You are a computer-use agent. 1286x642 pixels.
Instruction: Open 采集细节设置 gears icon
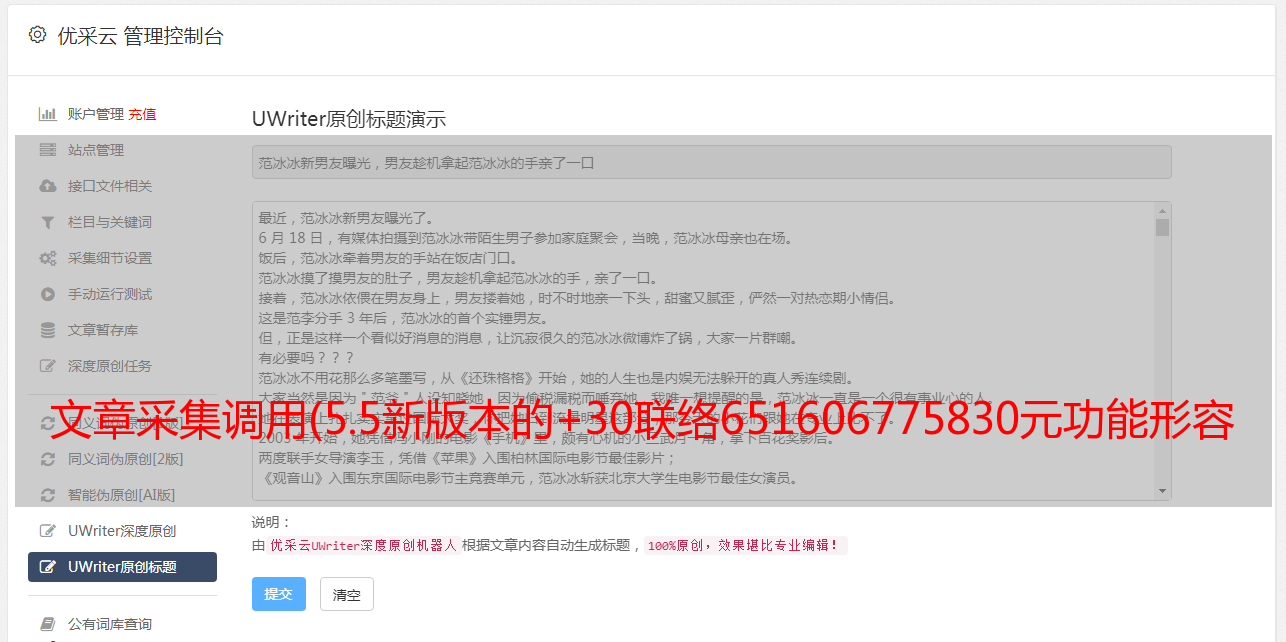point(47,258)
